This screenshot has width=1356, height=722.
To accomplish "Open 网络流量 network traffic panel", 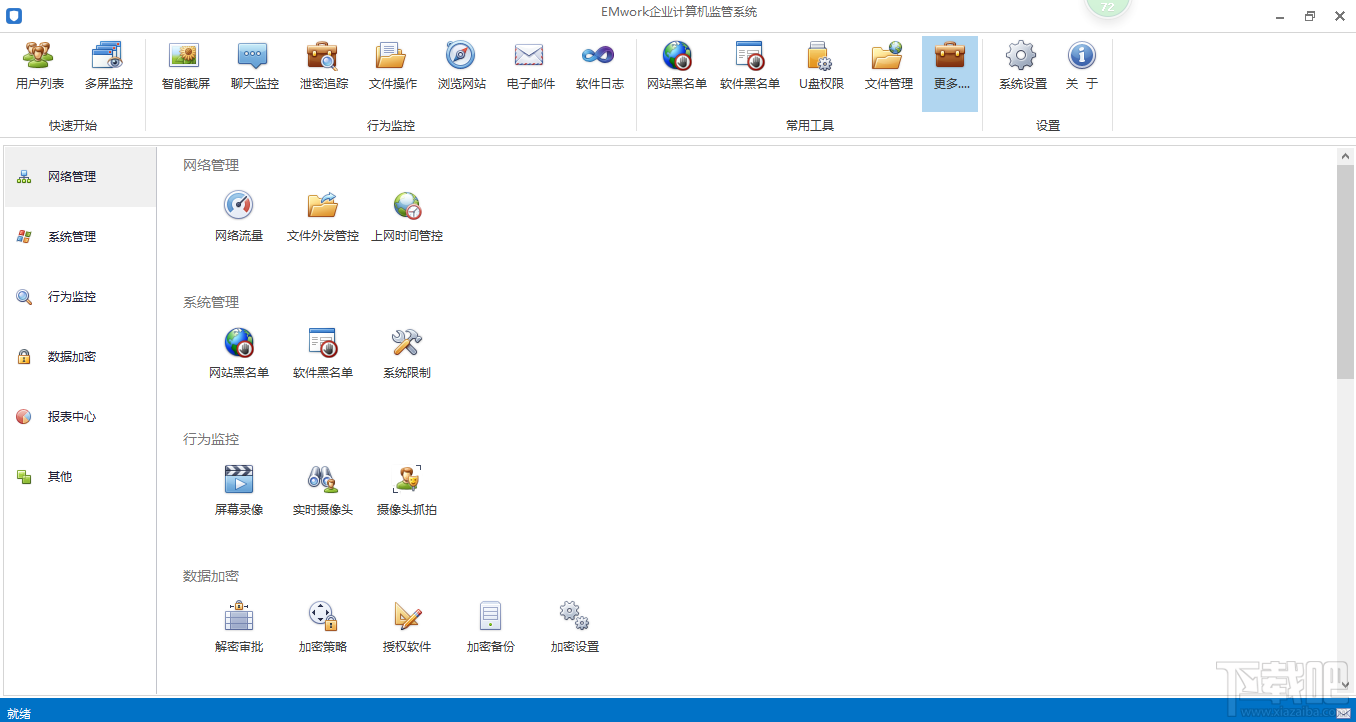I will click(x=239, y=215).
